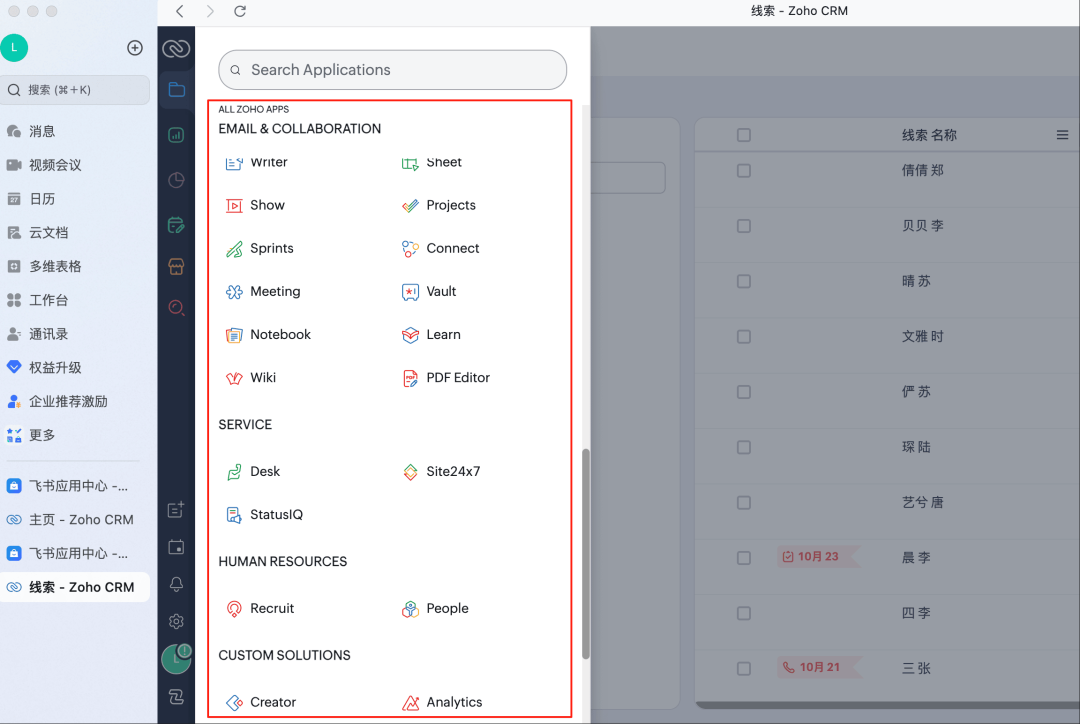Expand 更多 in the sidebar
Viewport: 1080px width, 724px height.
(x=75, y=435)
